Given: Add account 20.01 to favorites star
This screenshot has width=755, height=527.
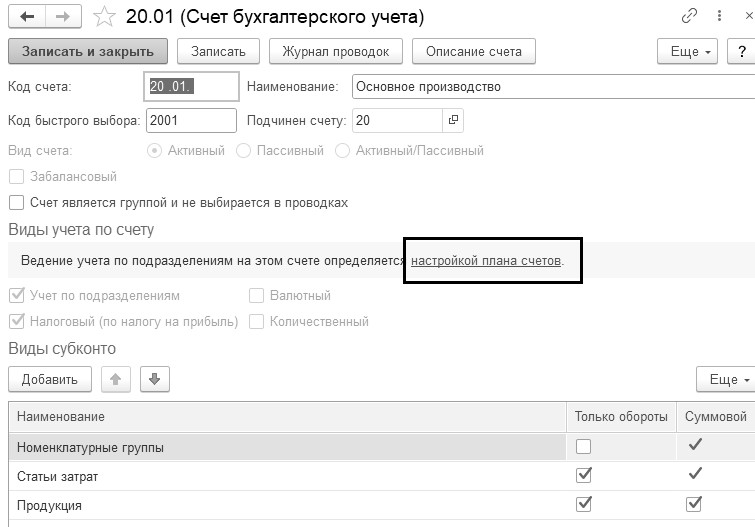Looking at the screenshot, I should pyautogui.click(x=104, y=17).
